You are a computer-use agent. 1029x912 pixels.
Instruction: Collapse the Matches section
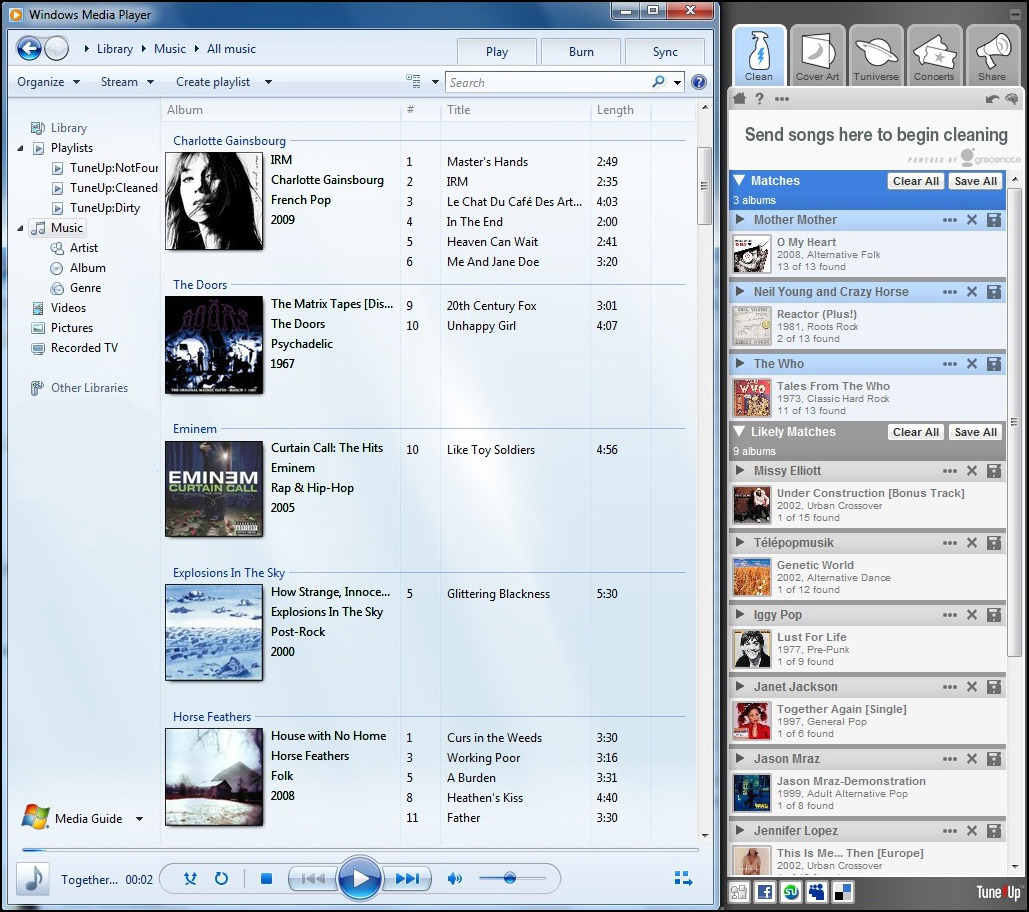point(739,180)
